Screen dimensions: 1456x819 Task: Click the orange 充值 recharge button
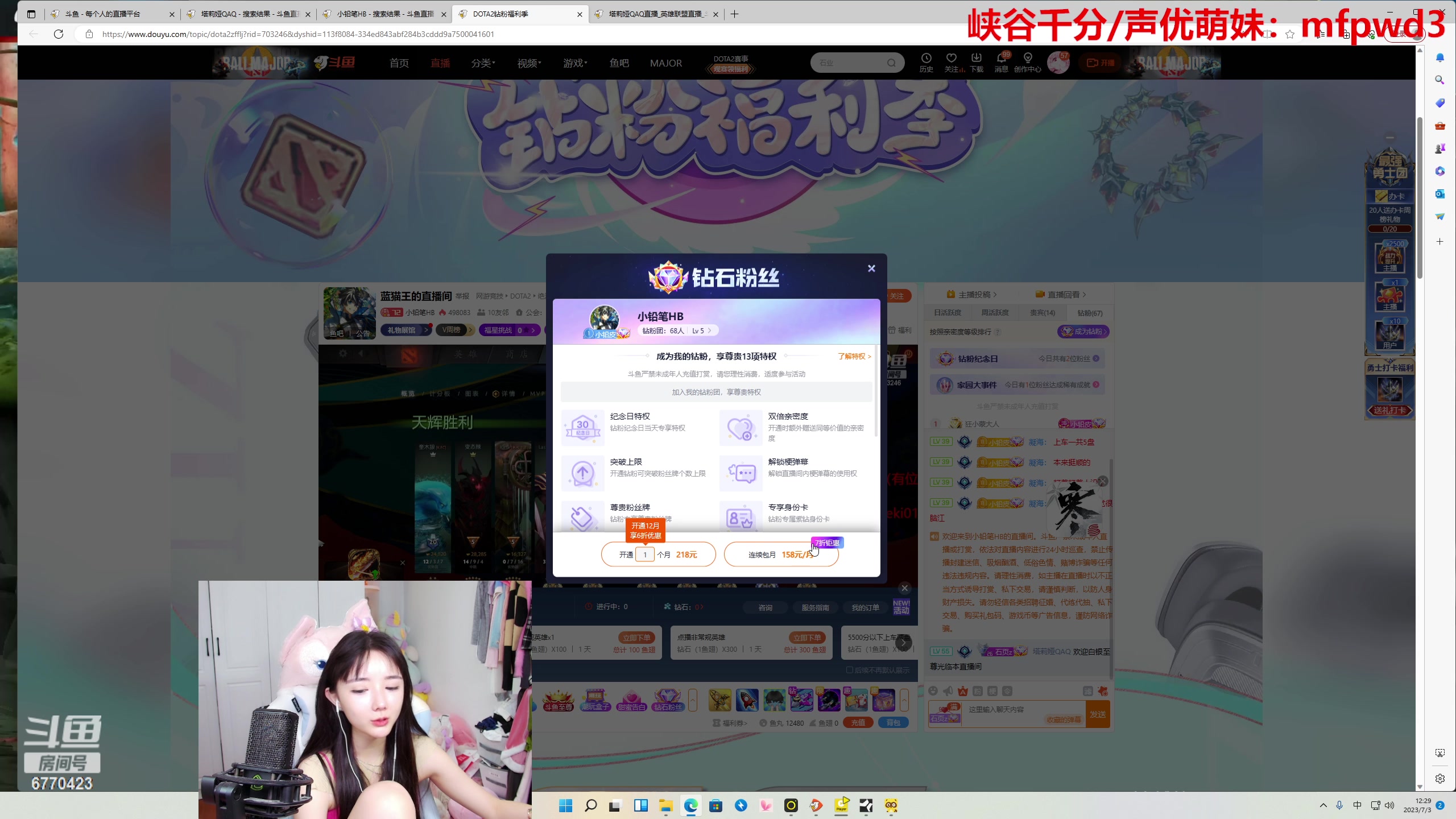click(x=858, y=722)
